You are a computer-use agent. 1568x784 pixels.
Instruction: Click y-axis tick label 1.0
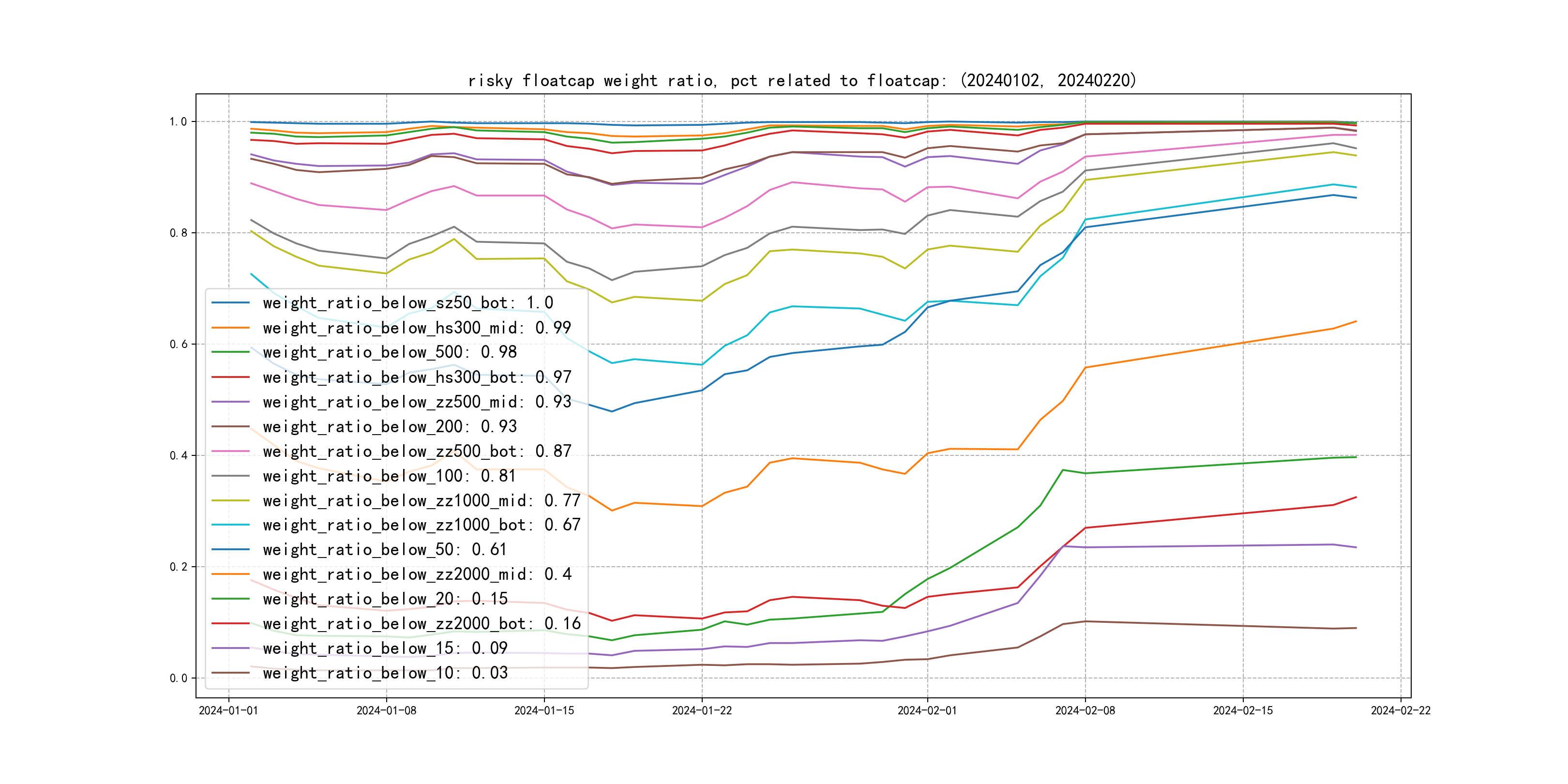click(x=179, y=122)
